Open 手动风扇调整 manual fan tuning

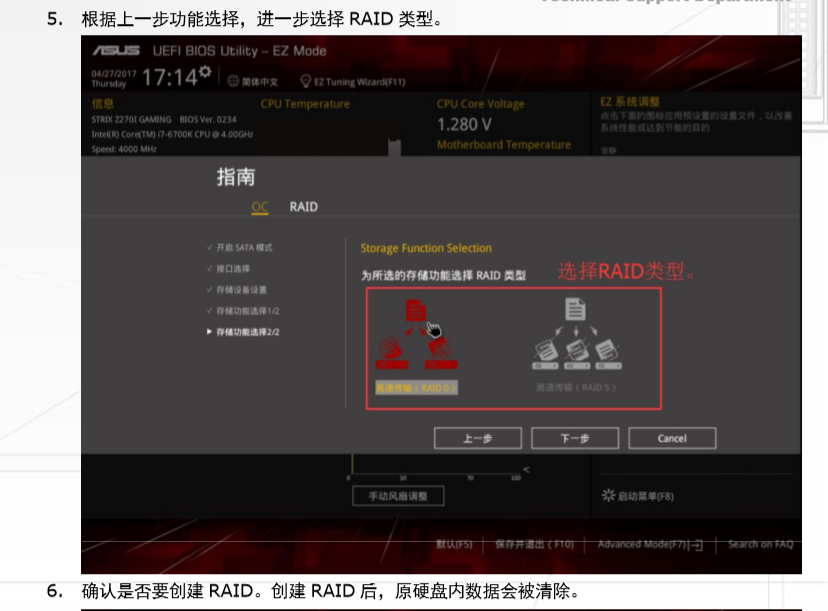pos(398,496)
